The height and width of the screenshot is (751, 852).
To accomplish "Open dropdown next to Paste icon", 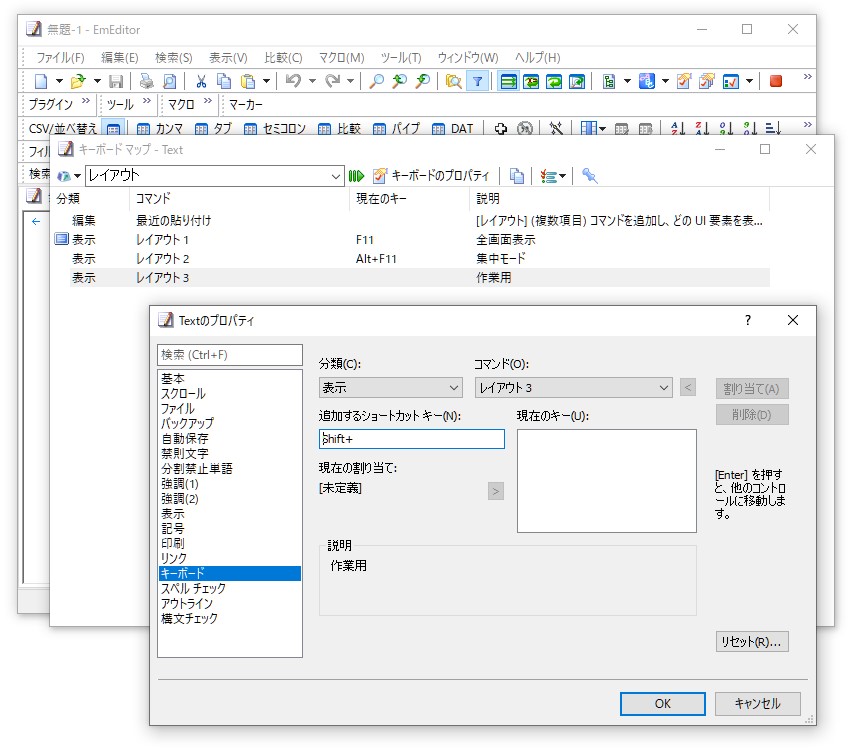I will pos(266,82).
